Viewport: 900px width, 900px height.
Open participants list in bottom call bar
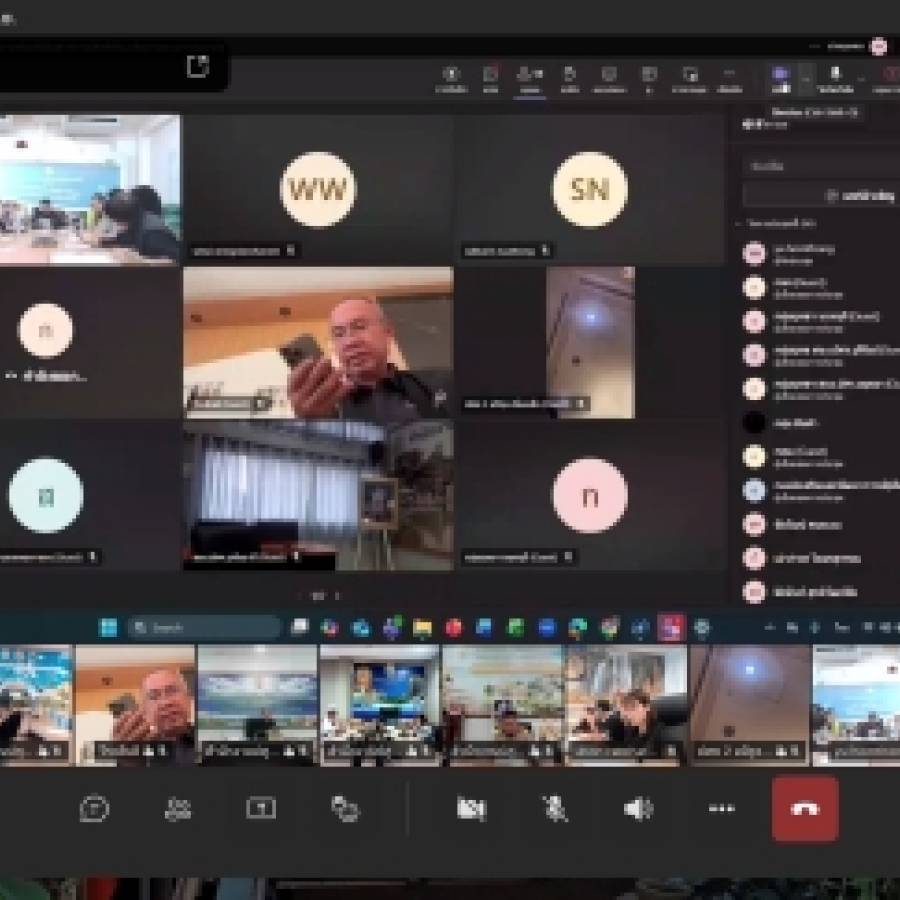coord(177,808)
